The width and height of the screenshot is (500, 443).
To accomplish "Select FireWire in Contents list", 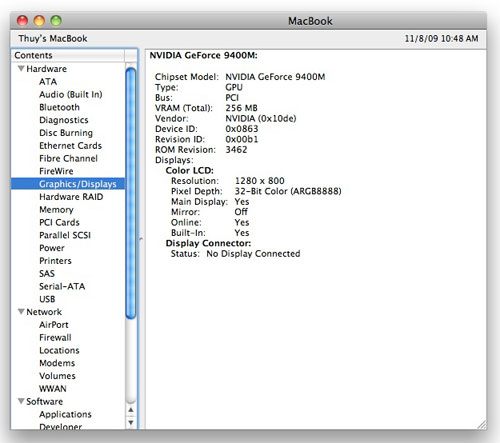I will 56,171.
